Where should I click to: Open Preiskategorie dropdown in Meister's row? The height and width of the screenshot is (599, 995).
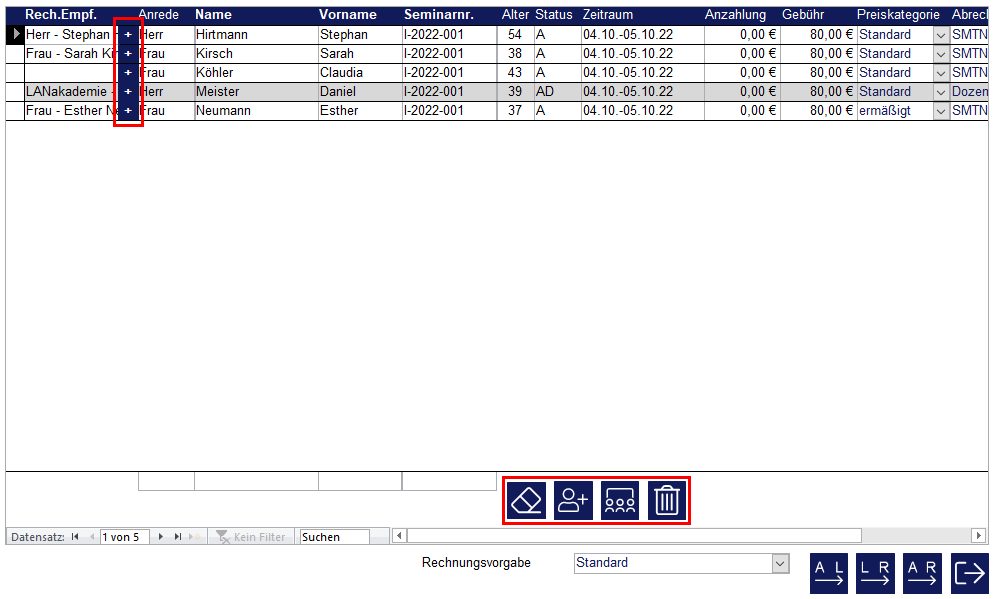(x=940, y=92)
